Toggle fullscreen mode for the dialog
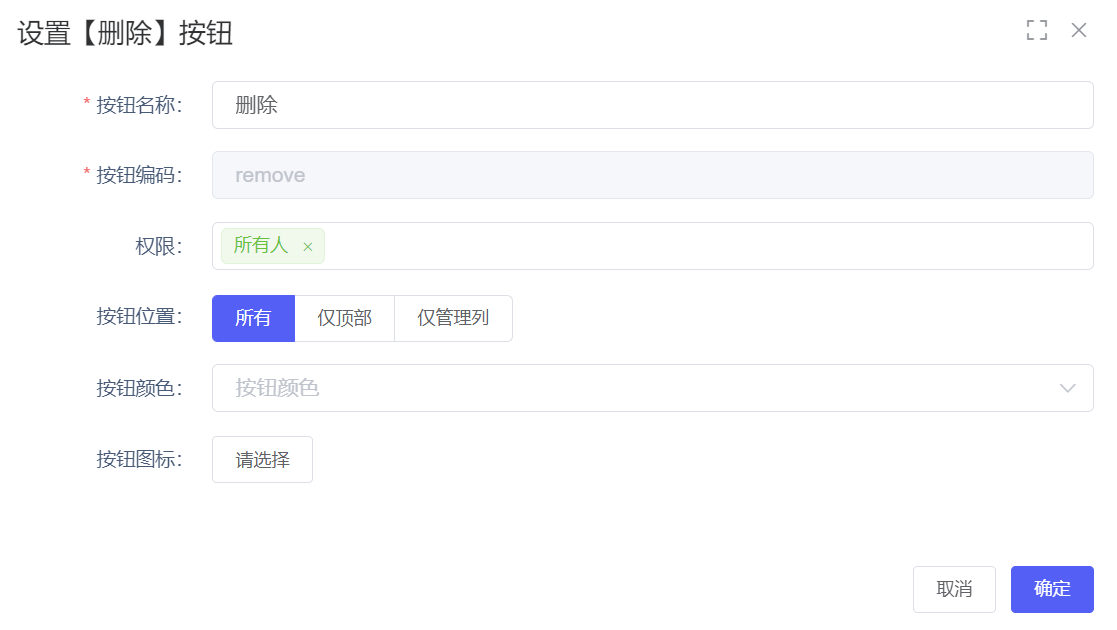This screenshot has width=1117, height=630. pos(1037,30)
